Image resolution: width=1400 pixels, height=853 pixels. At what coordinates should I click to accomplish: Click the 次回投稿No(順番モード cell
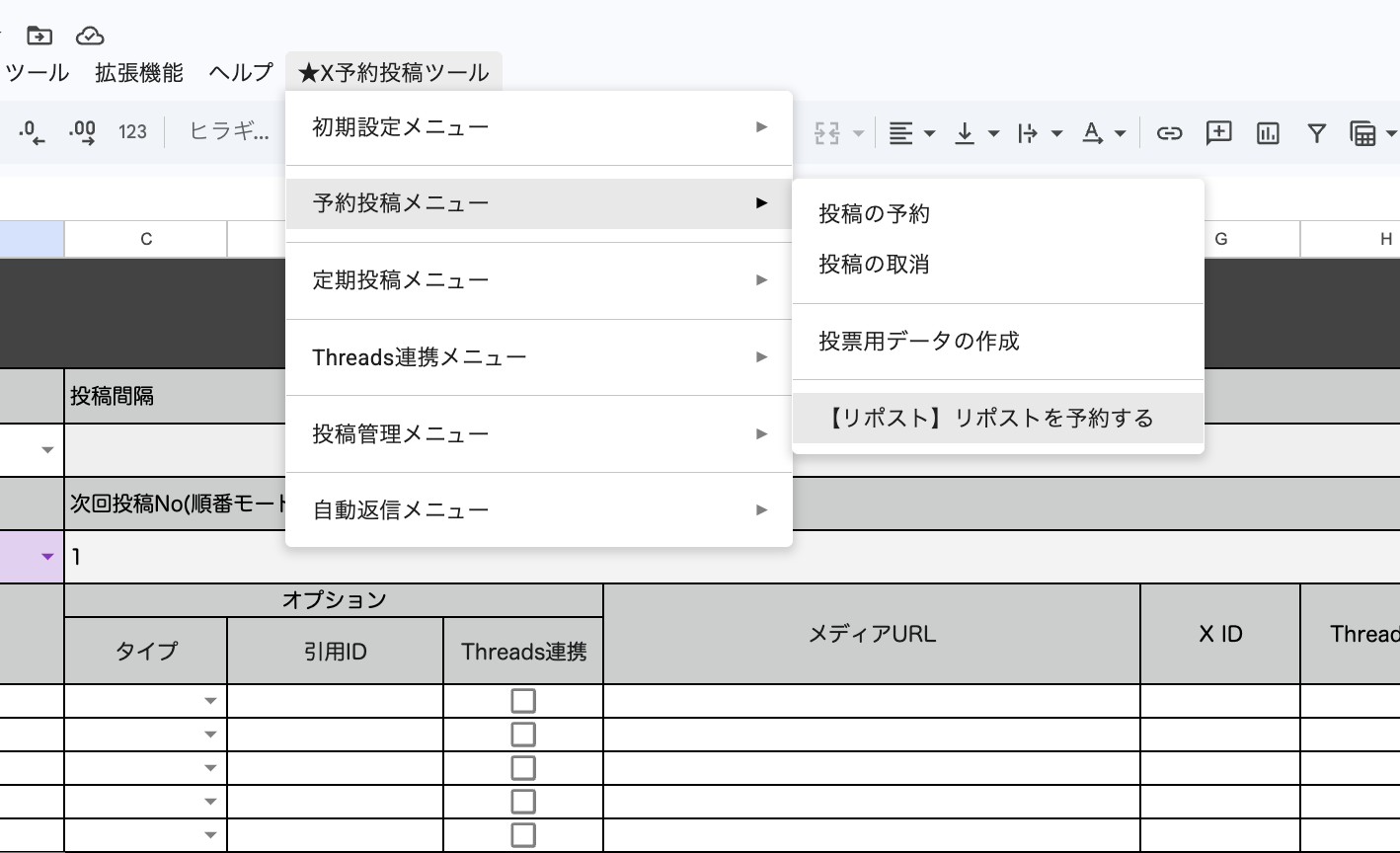pyautogui.click(x=176, y=504)
